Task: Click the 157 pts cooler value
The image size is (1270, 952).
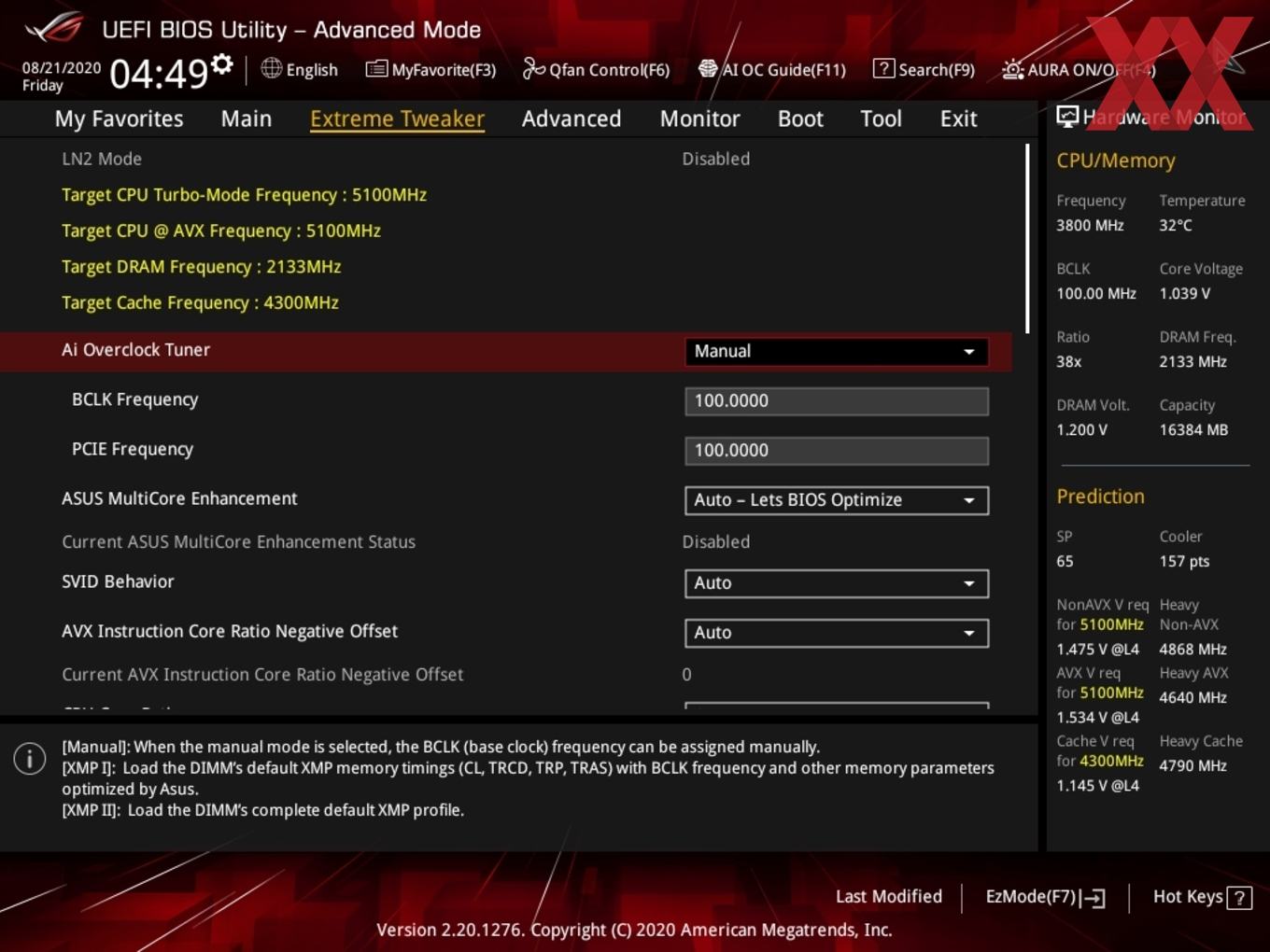Action: pos(1184,561)
